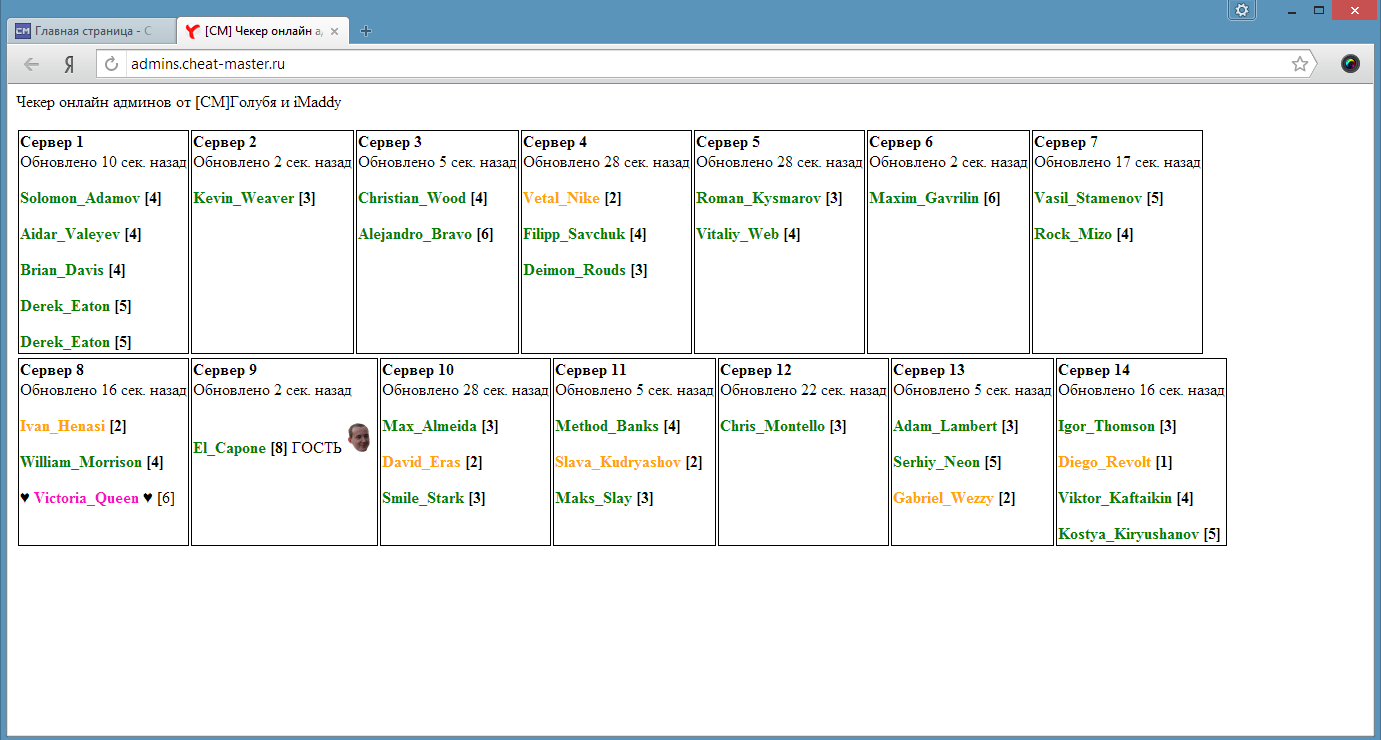This screenshot has height=740, width=1381.
Task: Click the El_Capone avatar thumbnail
Action: [358, 437]
